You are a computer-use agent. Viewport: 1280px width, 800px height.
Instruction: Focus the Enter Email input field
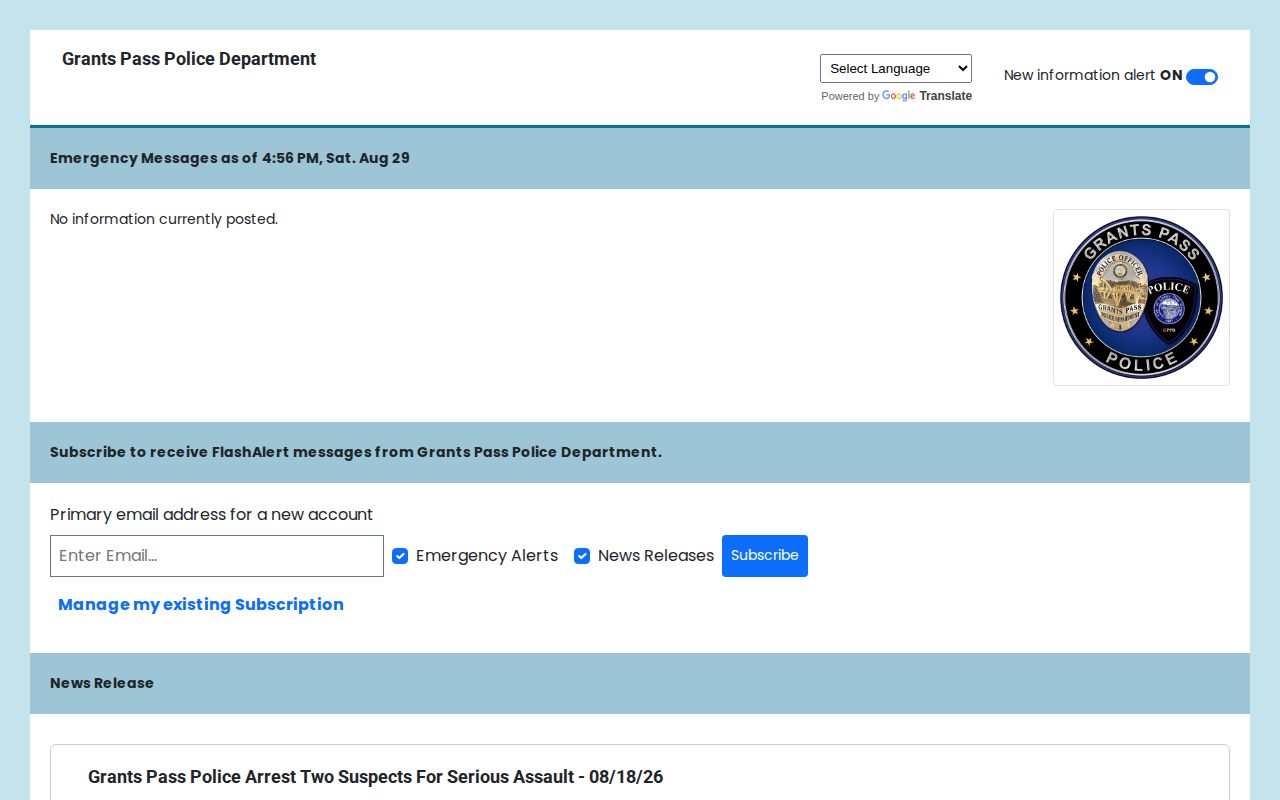[x=217, y=556]
